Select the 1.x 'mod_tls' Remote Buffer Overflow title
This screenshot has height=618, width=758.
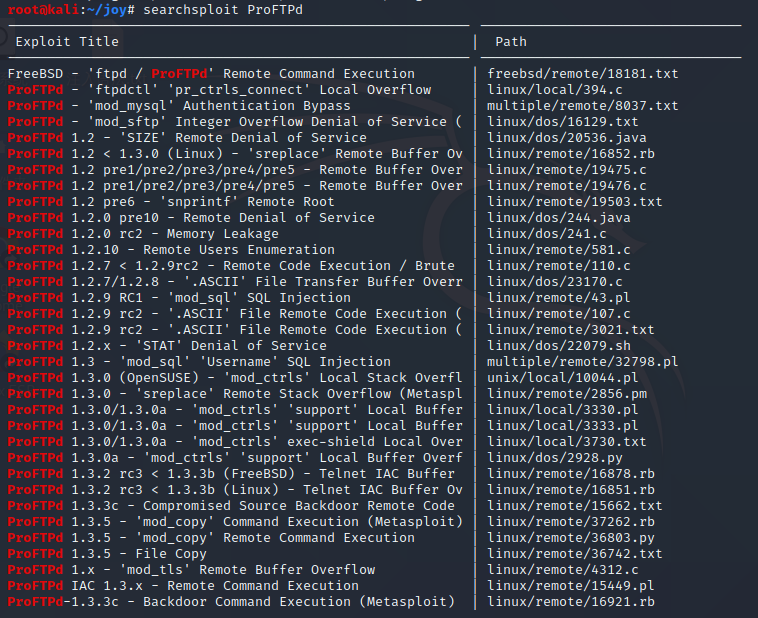click(191, 569)
